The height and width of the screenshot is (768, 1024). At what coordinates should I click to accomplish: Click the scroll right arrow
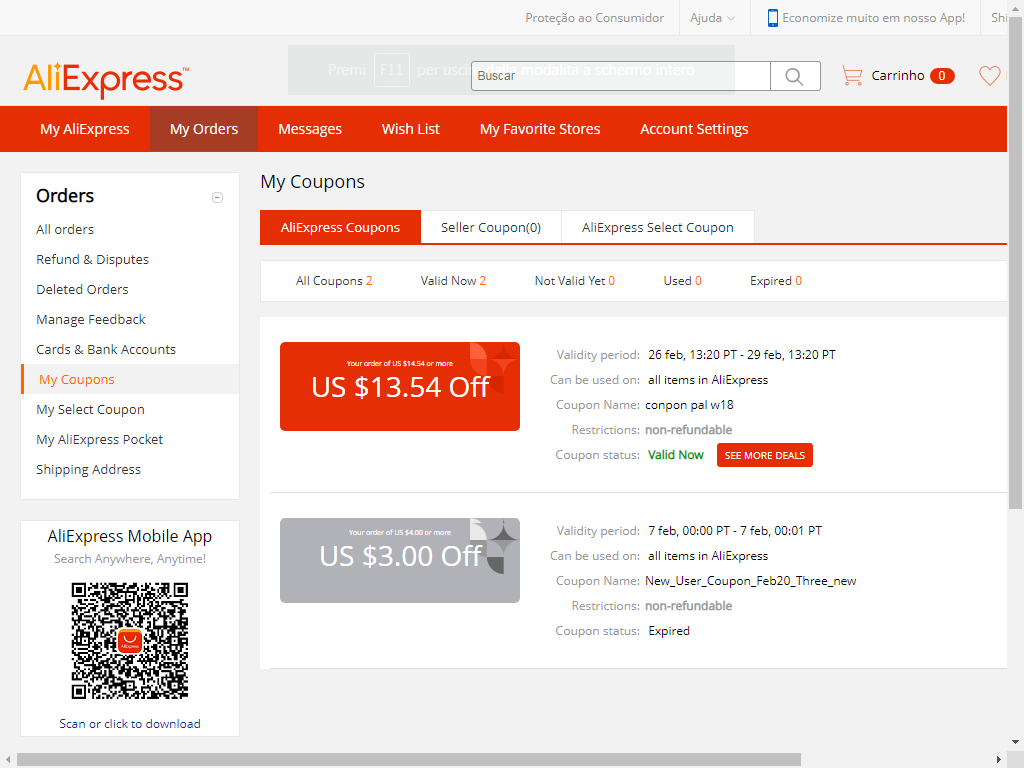coord(999,760)
